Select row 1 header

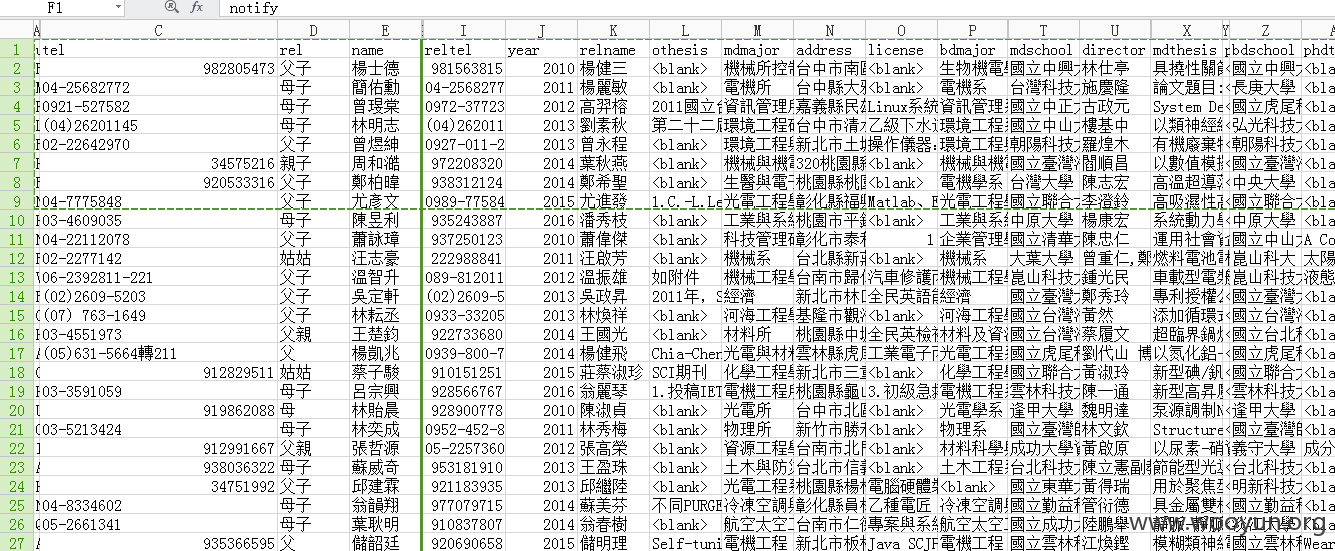point(16,49)
